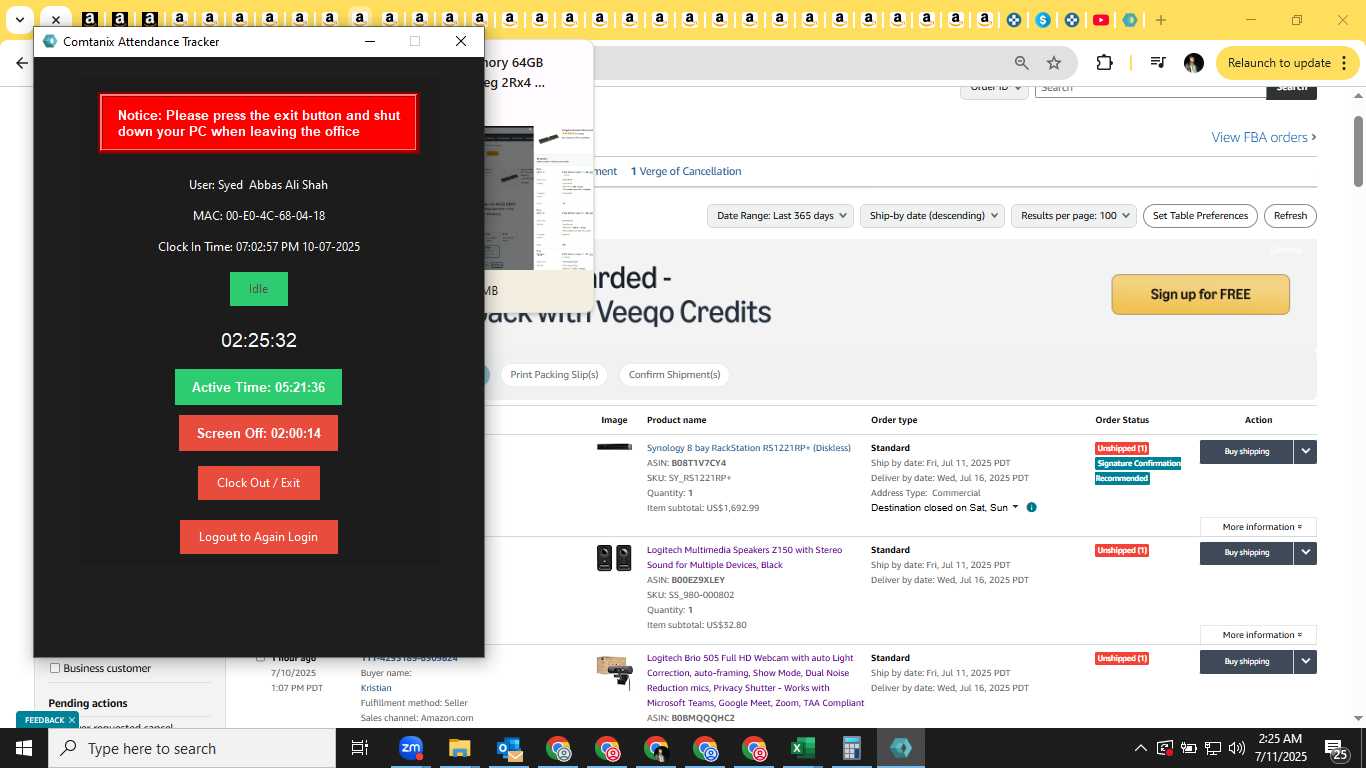This screenshot has height=768, width=1366.
Task: Click the Active Time display
Action: tap(258, 387)
